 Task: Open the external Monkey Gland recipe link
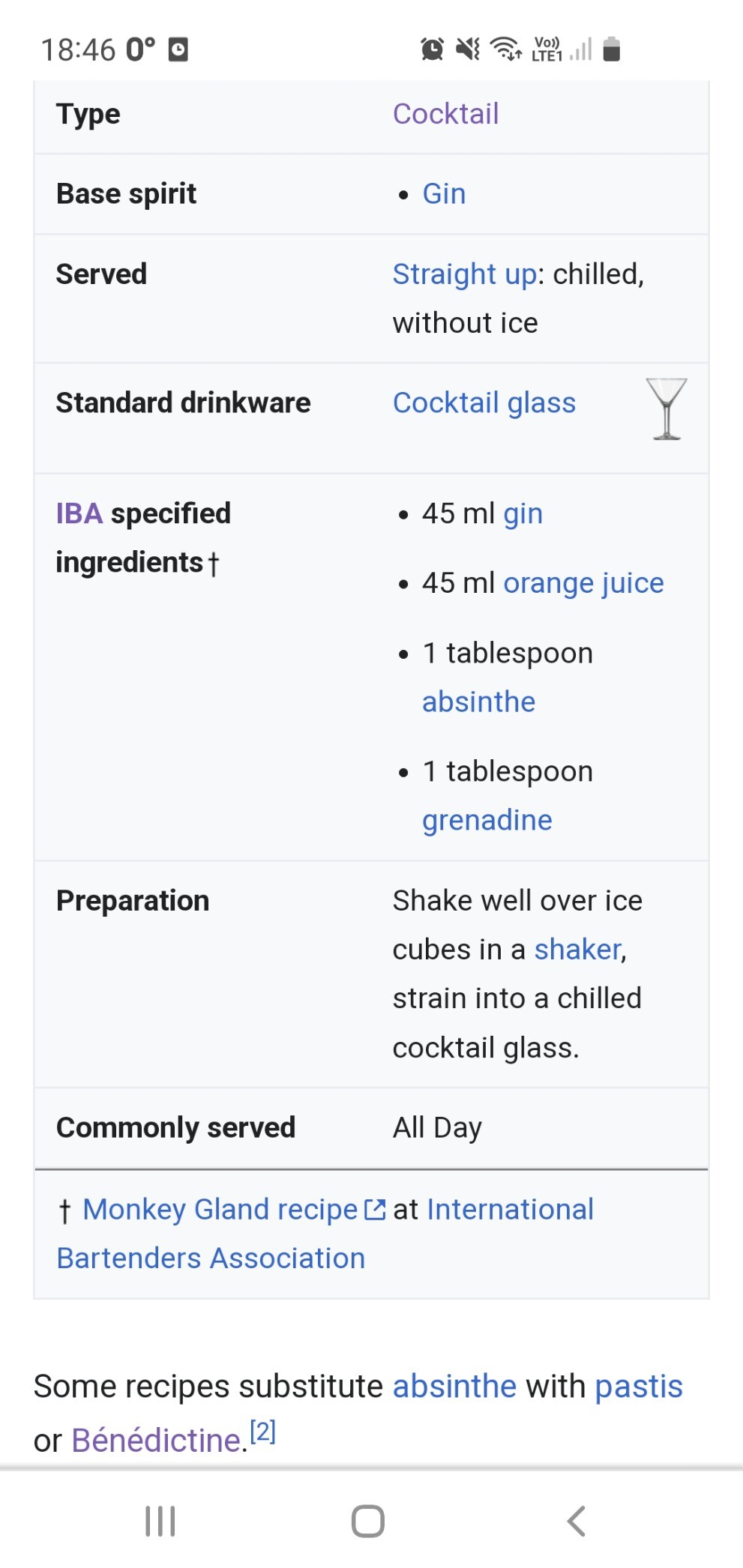pyautogui.click(x=220, y=1210)
